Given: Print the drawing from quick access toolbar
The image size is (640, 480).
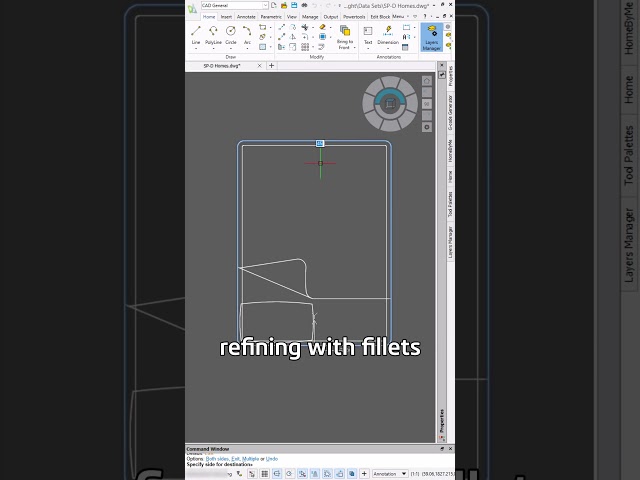Looking at the screenshot, I should pos(304,5).
